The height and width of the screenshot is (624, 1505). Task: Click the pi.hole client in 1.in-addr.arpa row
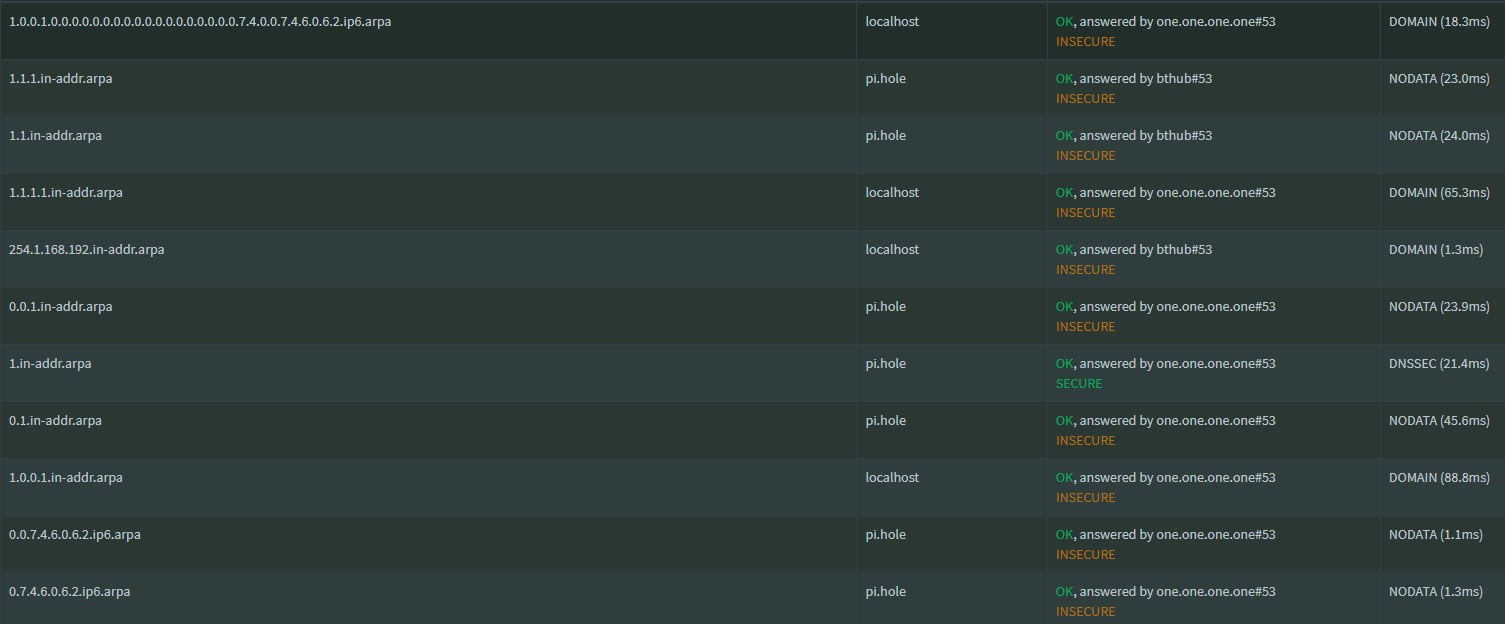[886, 363]
